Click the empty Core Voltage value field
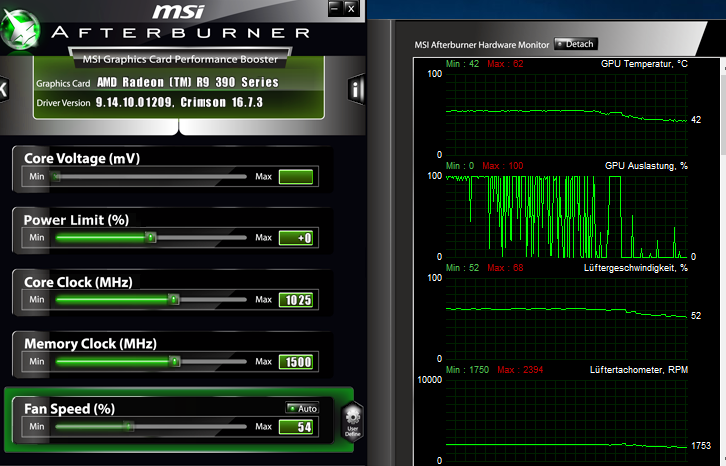726x466 pixels. click(x=296, y=176)
